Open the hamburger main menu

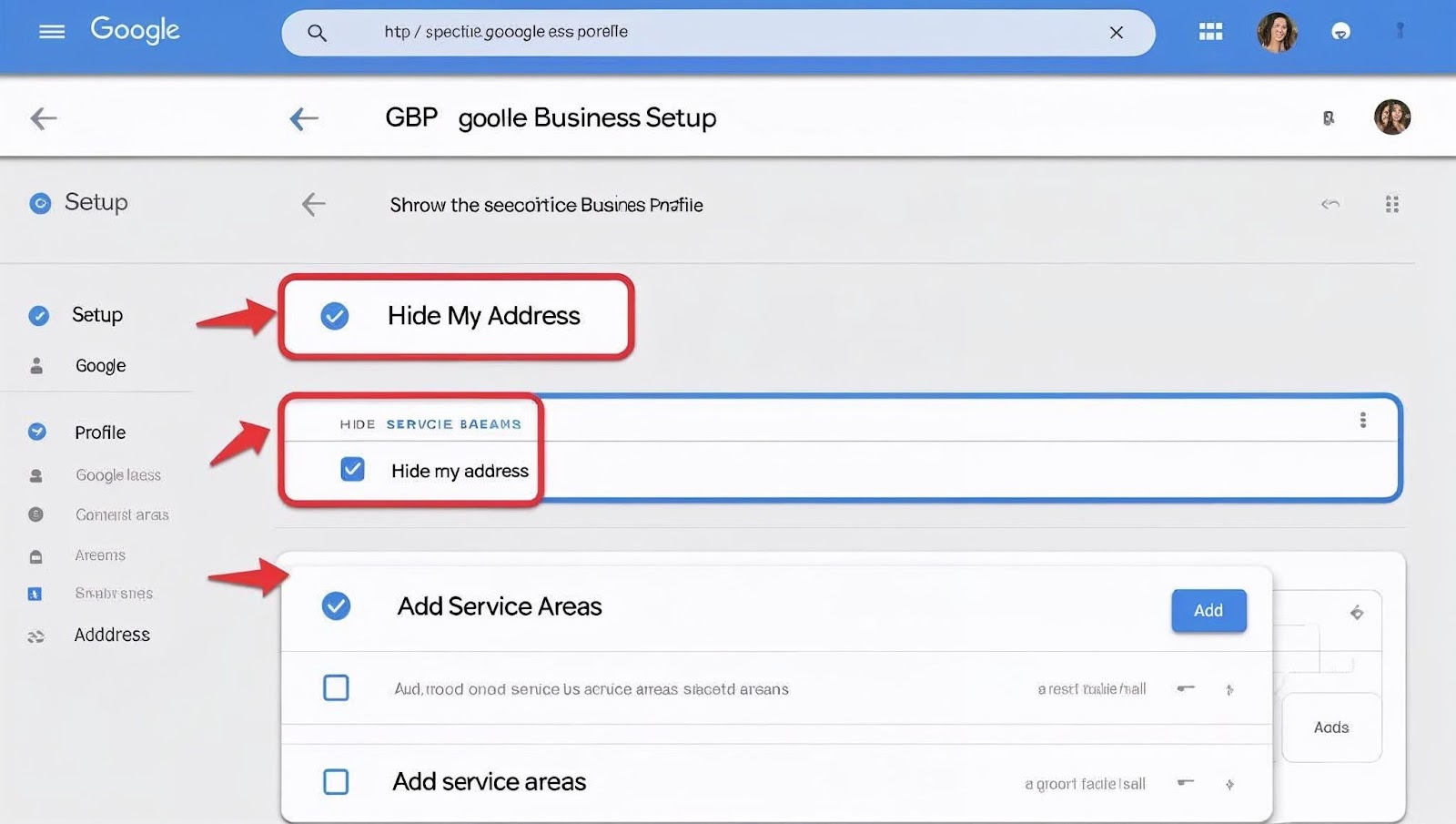click(52, 32)
